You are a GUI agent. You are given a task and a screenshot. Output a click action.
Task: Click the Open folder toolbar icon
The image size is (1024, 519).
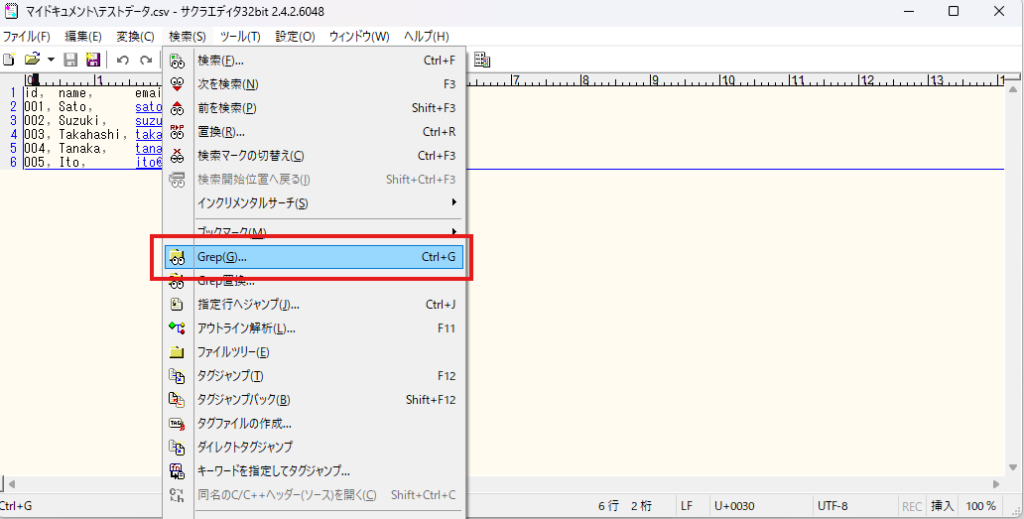(32, 60)
